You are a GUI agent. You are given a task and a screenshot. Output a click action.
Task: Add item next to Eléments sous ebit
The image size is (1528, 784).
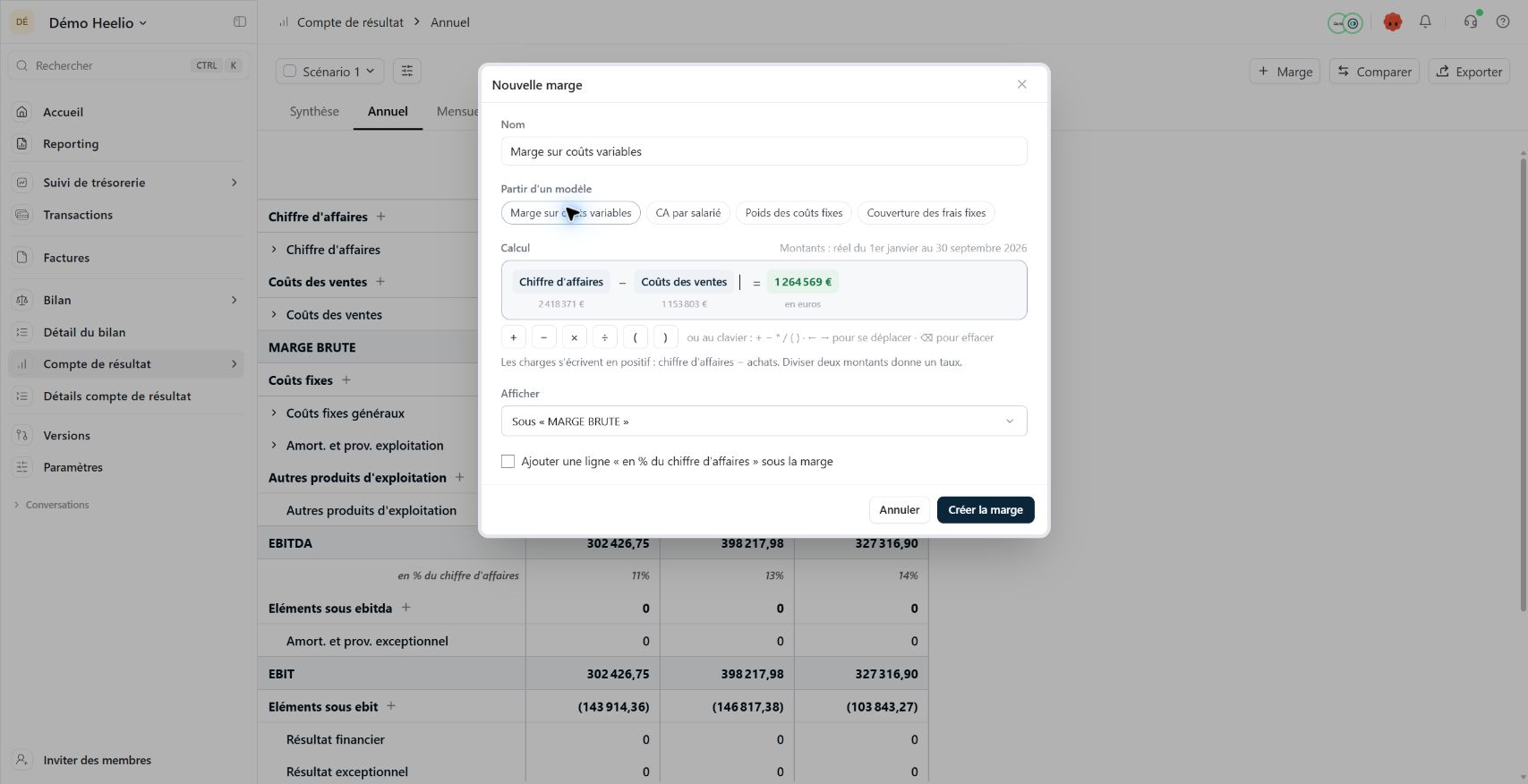coord(391,706)
